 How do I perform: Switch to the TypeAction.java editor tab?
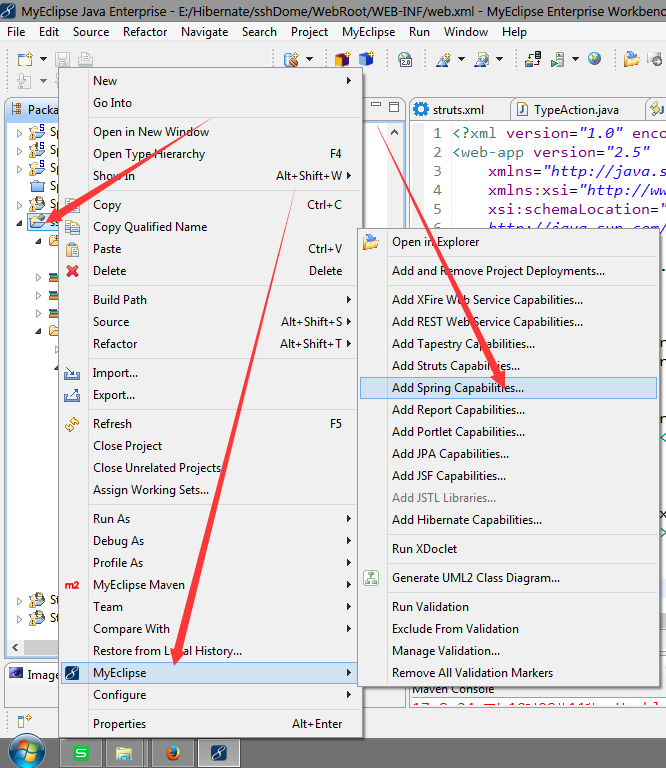[576, 110]
